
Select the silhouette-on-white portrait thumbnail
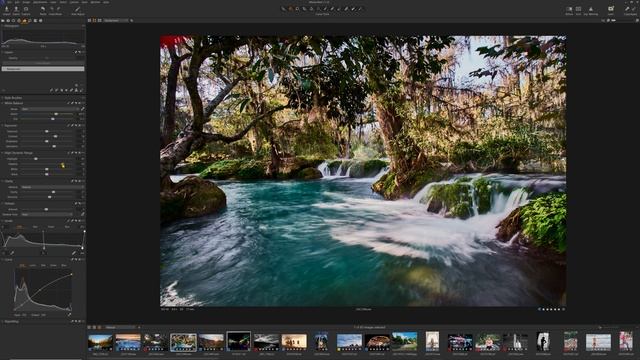click(x=543, y=342)
